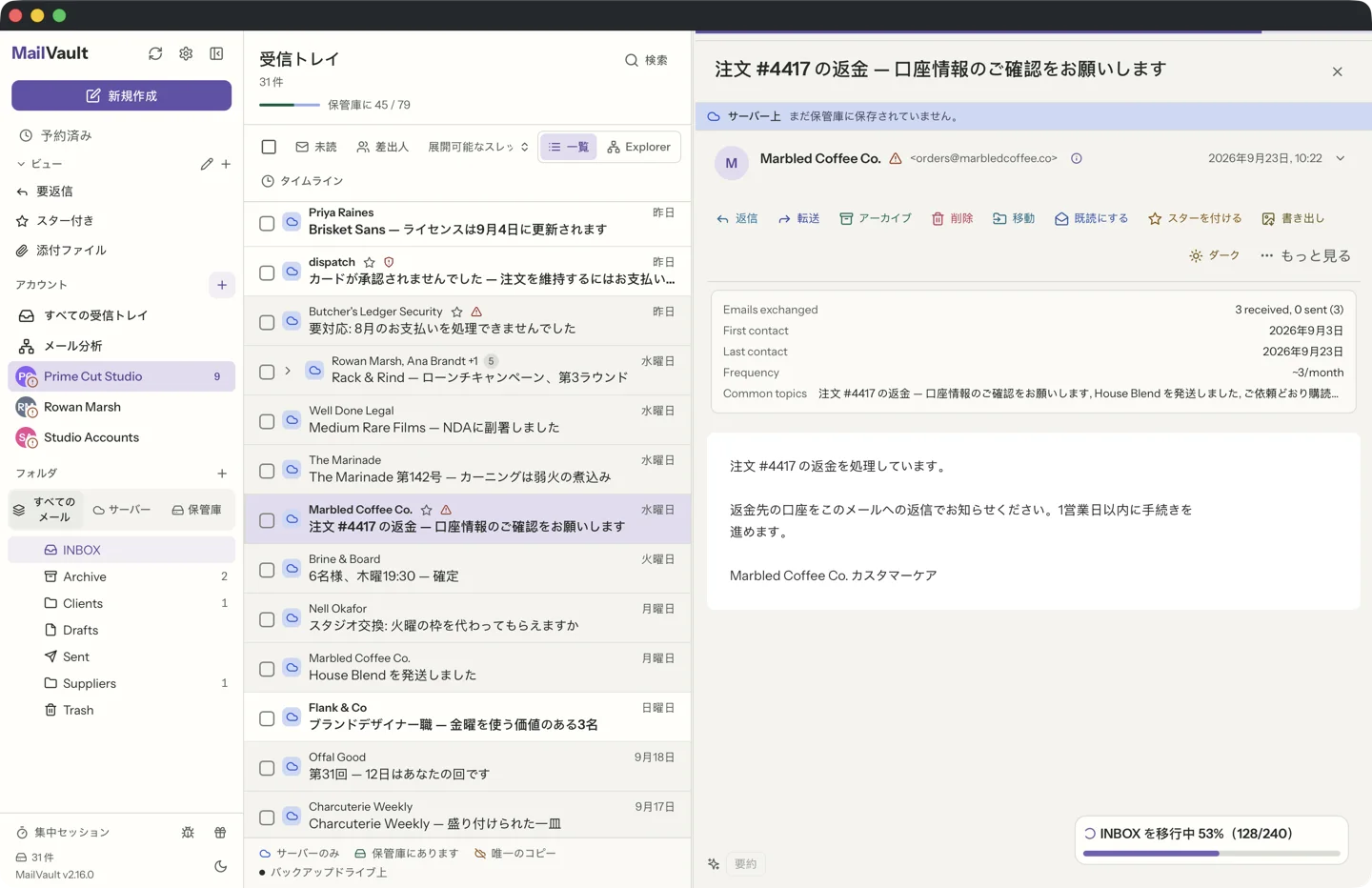This screenshot has width=1372, height=888.
Task: Star the Butcher's Ledger Security email
Action: (x=457, y=312)
